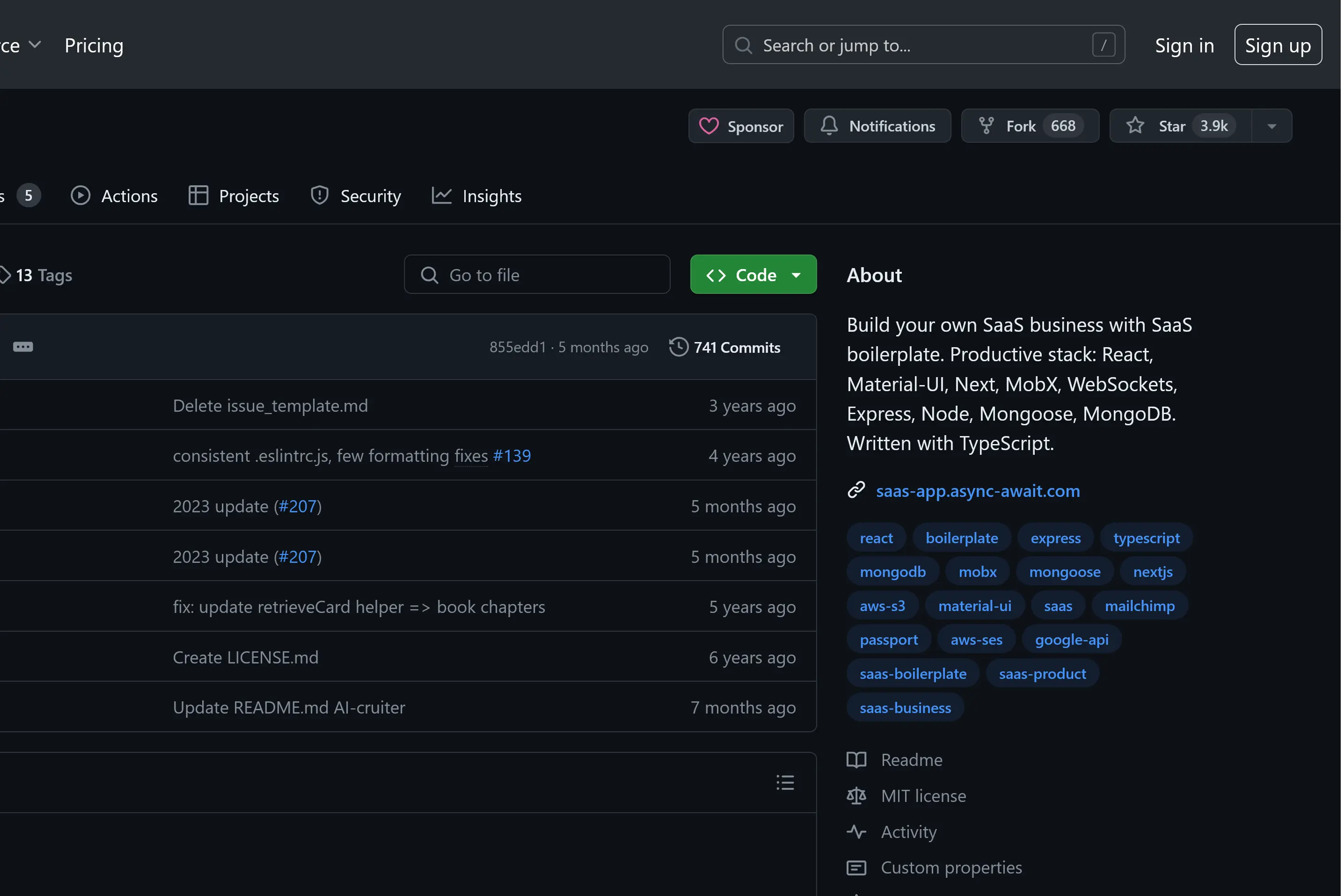Click the 3.9k star count badge
Screen dimensions: 1344x896
[1213, 126]
